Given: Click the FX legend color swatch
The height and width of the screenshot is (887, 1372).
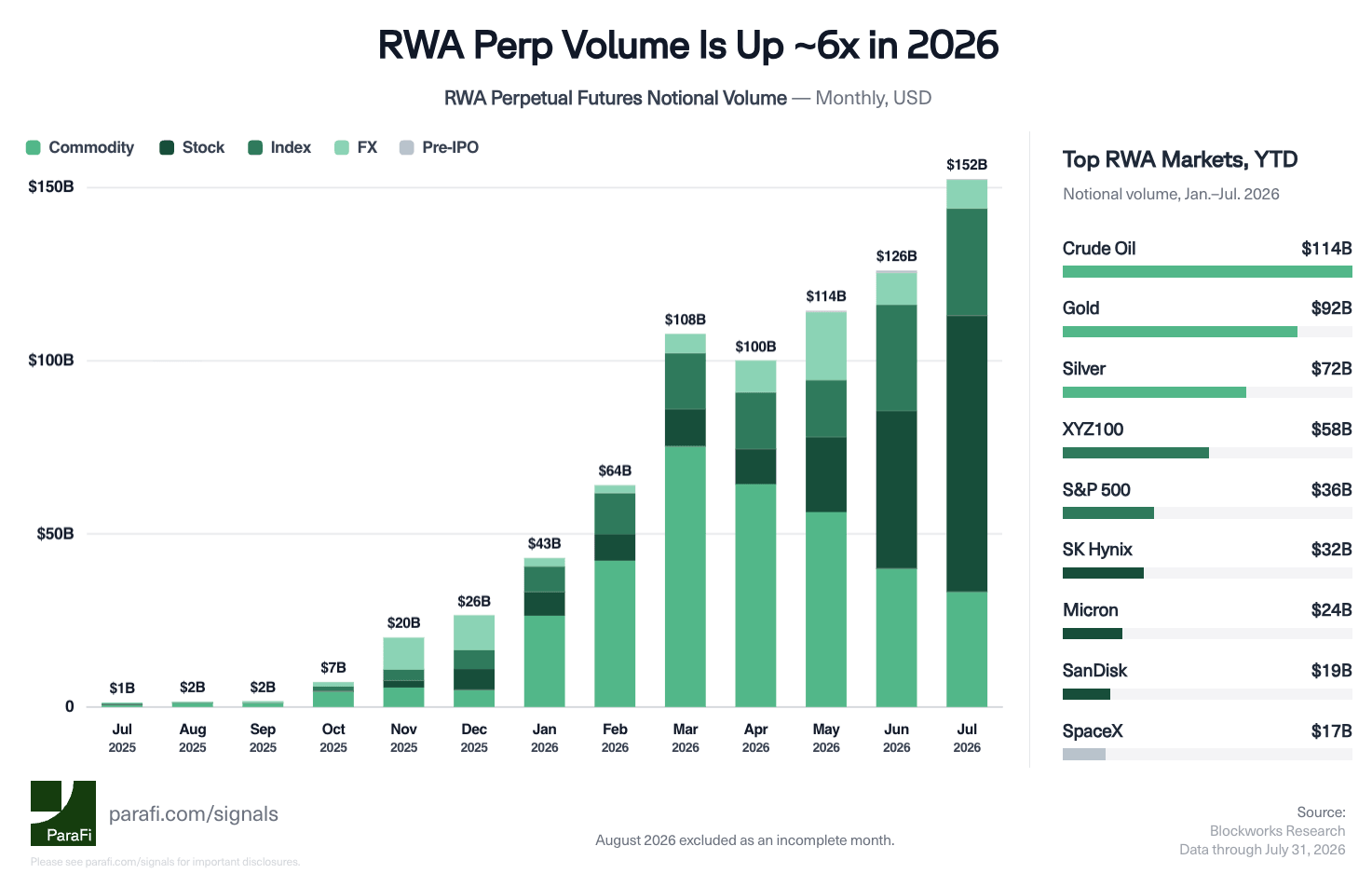Looking at the screenshot, I should tap(342, 147).
